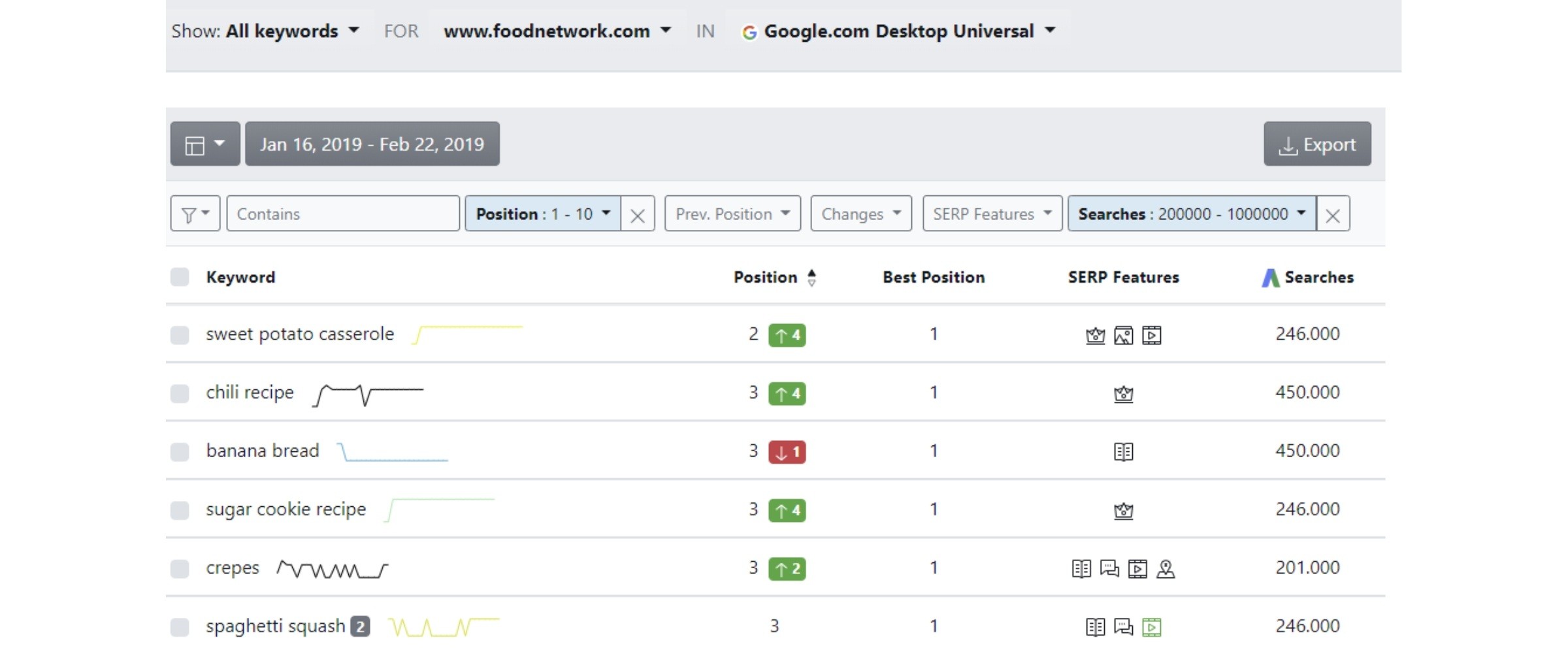Click the crown icon in sugar cookie recipe row

[x=1123, y=510]
